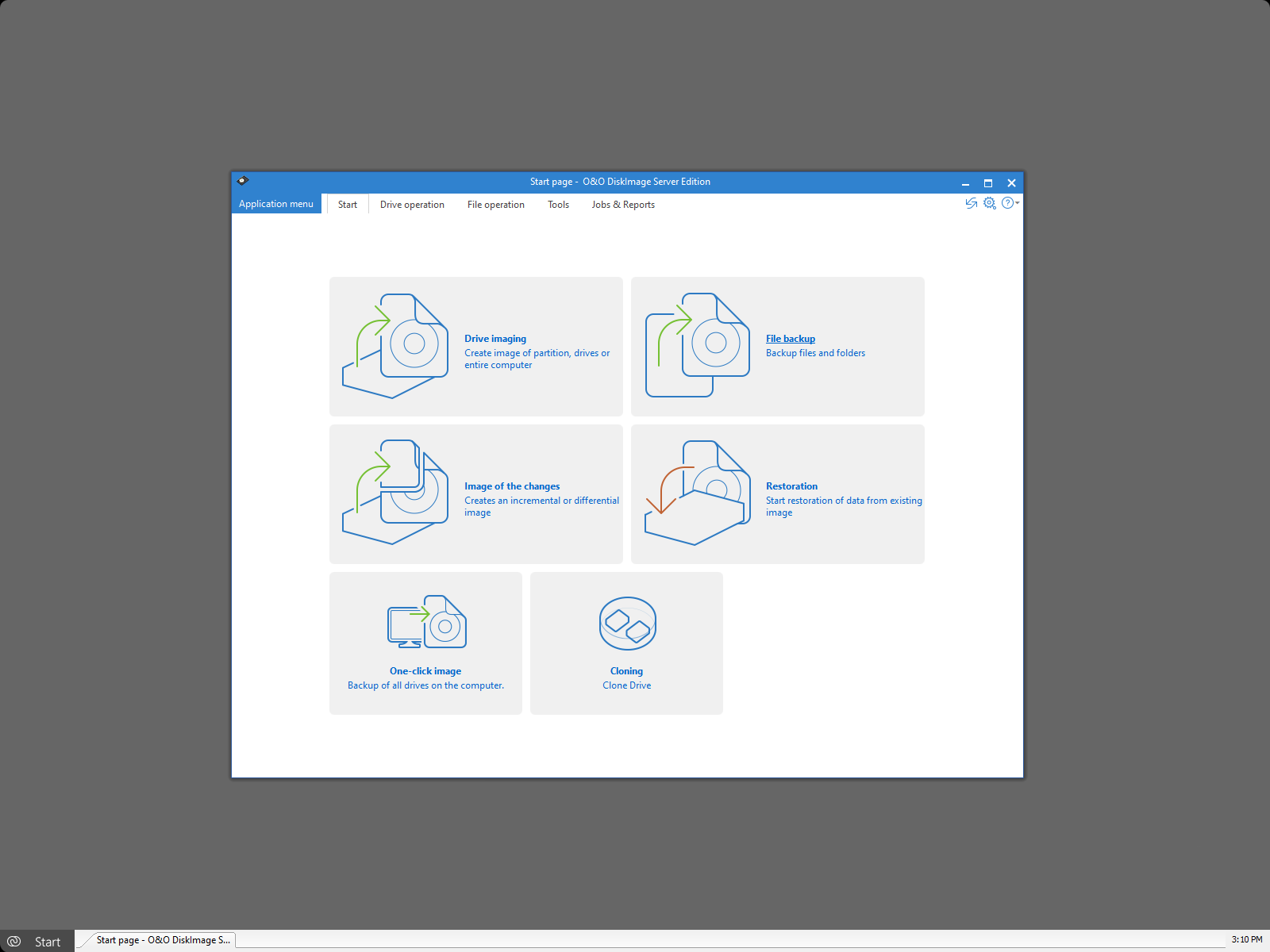Launch One-click image via its icon
Viewport: 1270px width, 952px height.
point(425,623)
